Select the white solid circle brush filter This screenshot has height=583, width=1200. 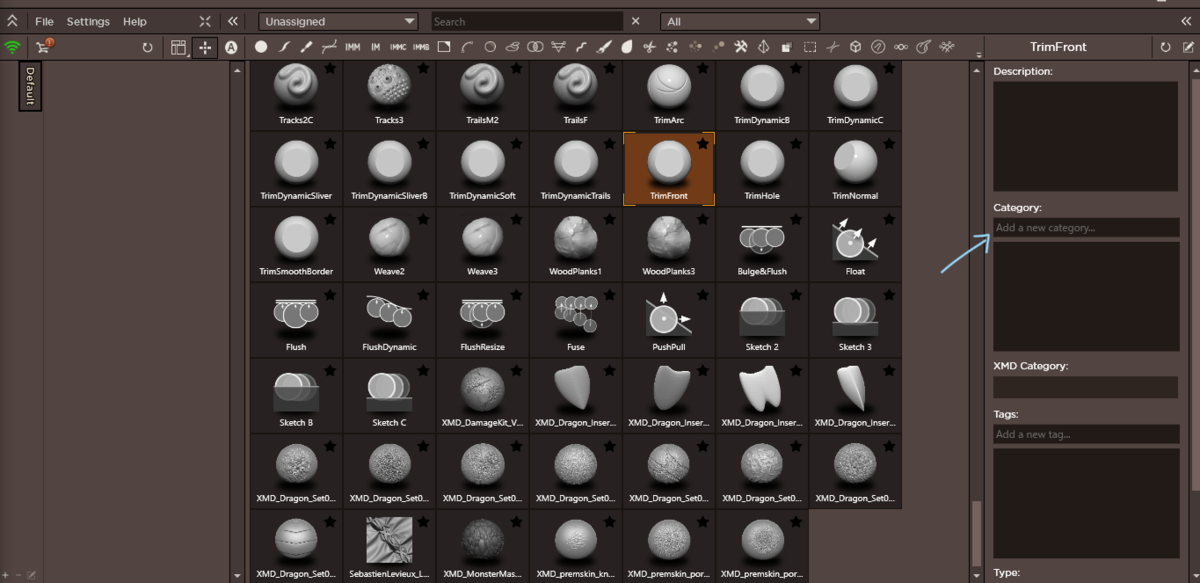point(261,46)
